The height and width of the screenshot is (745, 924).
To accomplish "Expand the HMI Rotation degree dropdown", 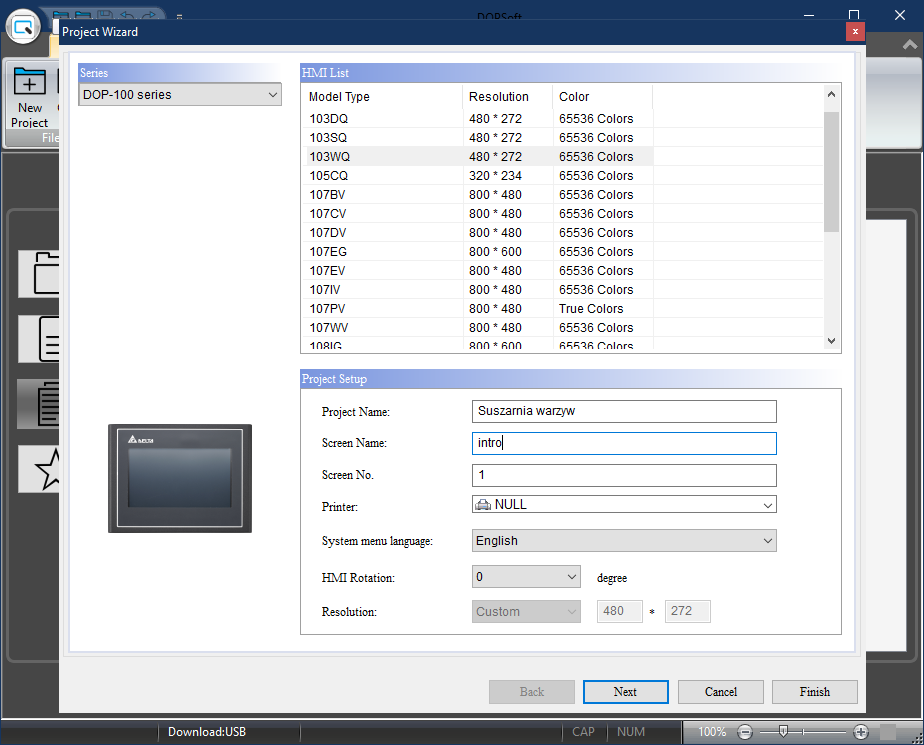I will click(526, 577).
